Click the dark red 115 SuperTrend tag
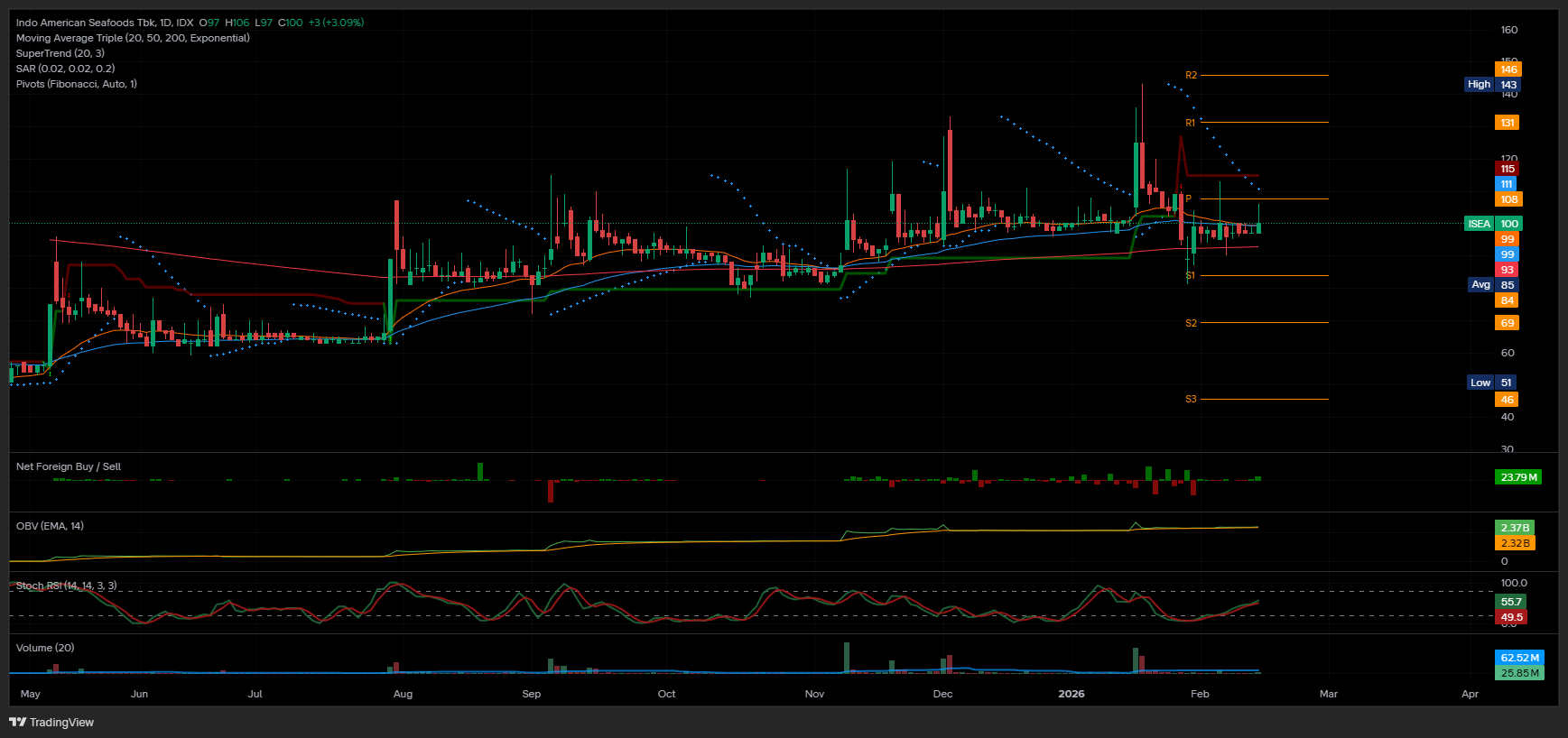The height and width of the screenshot is (738, 1568). tap(1508, 169)
